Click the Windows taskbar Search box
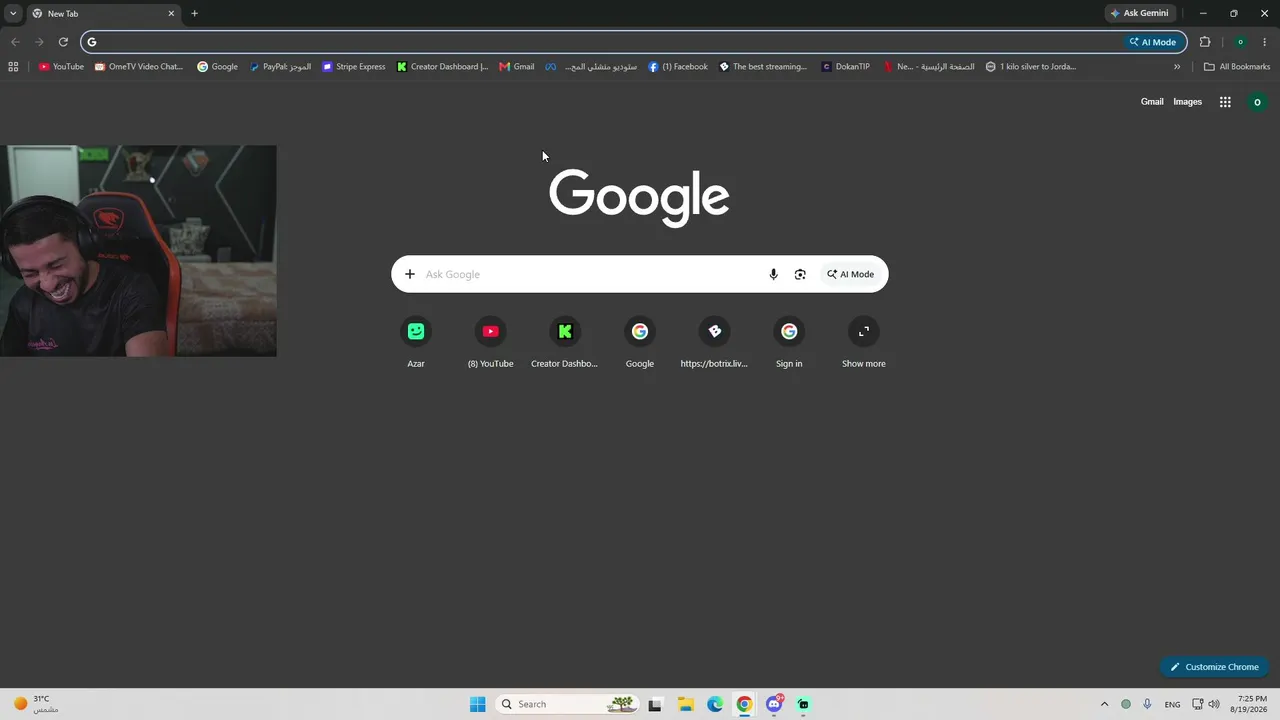The width and height of the screenshot is (1280, 720). point(567,704)
